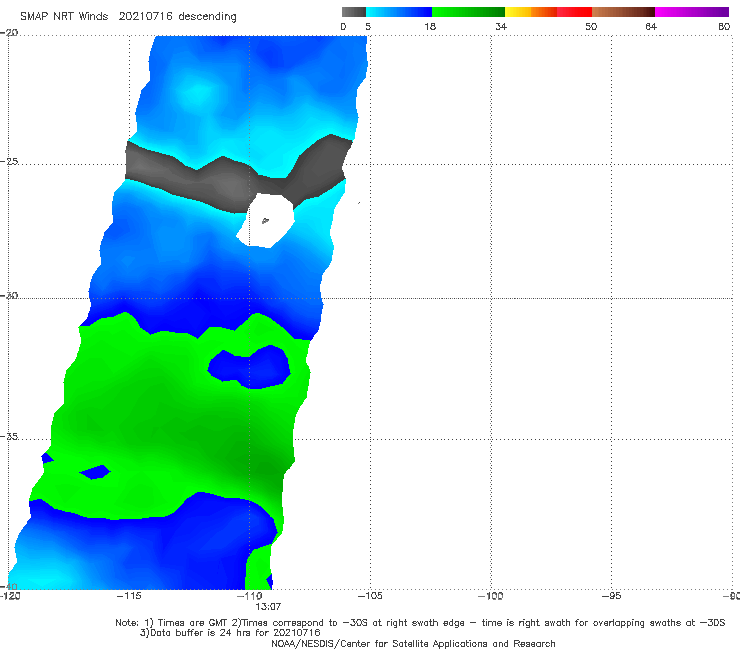Screen dimensions: 740x650
Task: Click the latitude label '-35'
Action: tap(9, 436)
